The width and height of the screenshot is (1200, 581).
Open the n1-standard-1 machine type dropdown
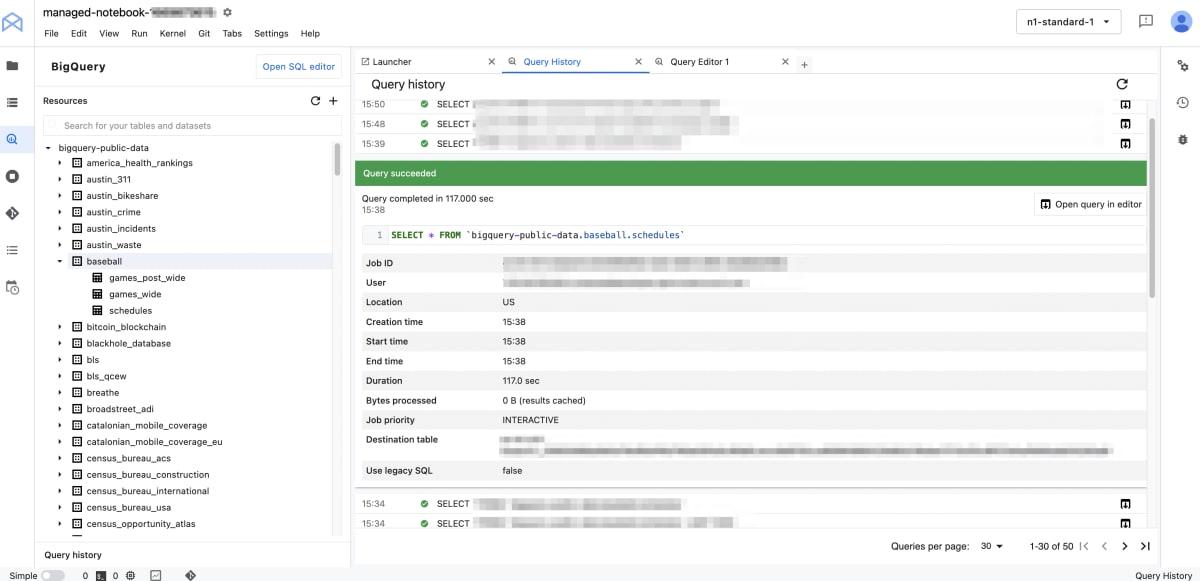click(1068, 21)
